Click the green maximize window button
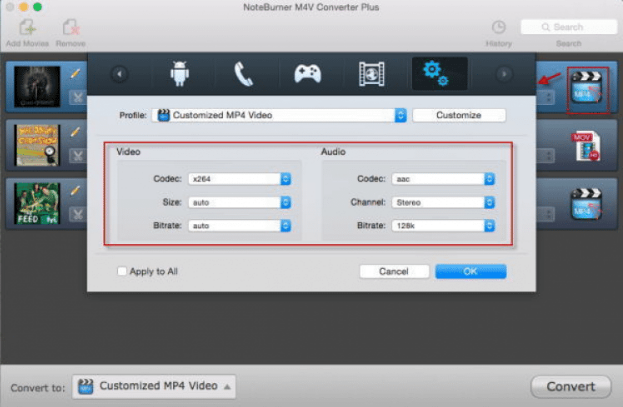This screenshot has height=407, width=623. coord(37,7)
